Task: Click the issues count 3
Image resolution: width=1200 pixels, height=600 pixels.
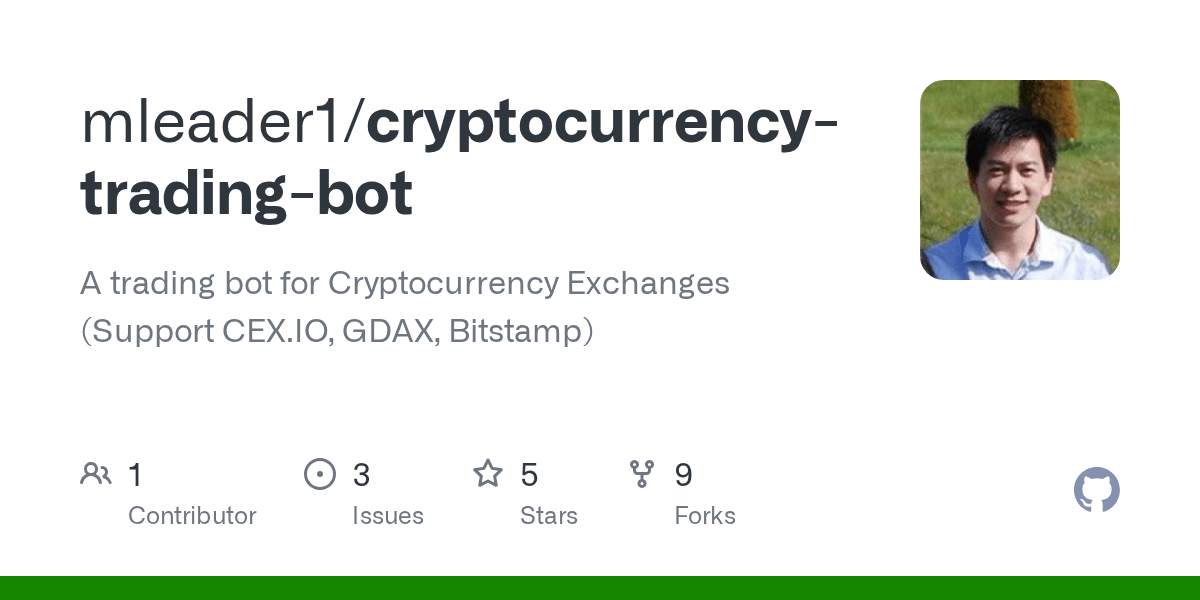Action: [x=361, y=475]
